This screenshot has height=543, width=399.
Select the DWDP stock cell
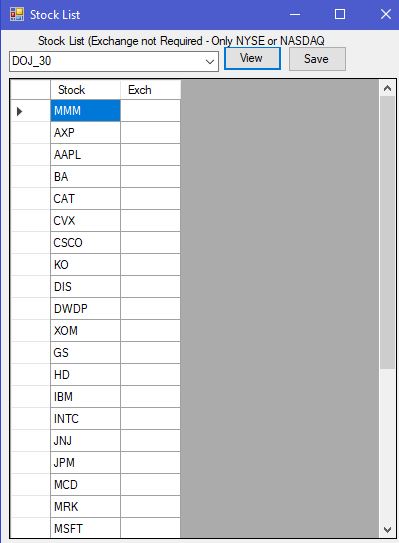85,309
